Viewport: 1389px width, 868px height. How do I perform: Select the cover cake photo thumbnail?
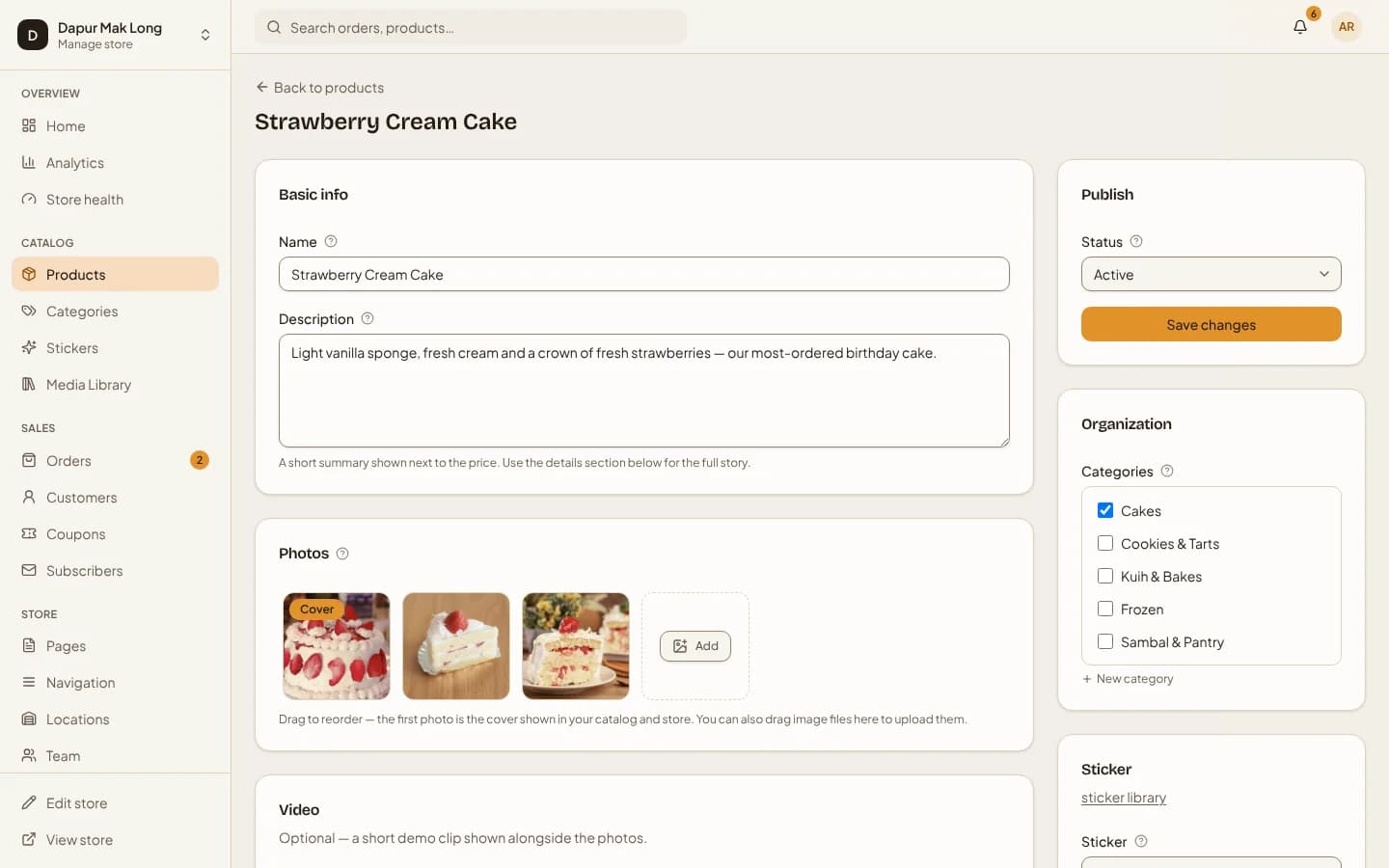337,646
